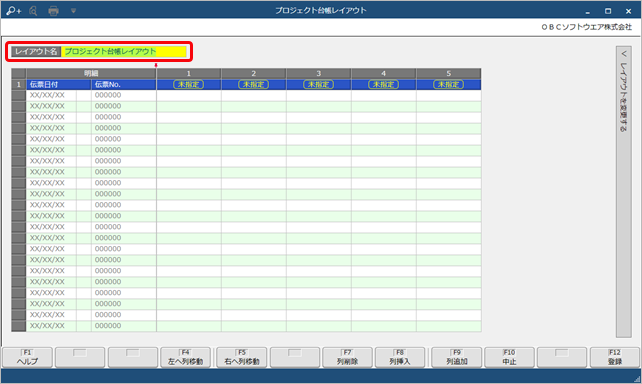Click the F7 列削除 button
642x384 pixels.
347,357
